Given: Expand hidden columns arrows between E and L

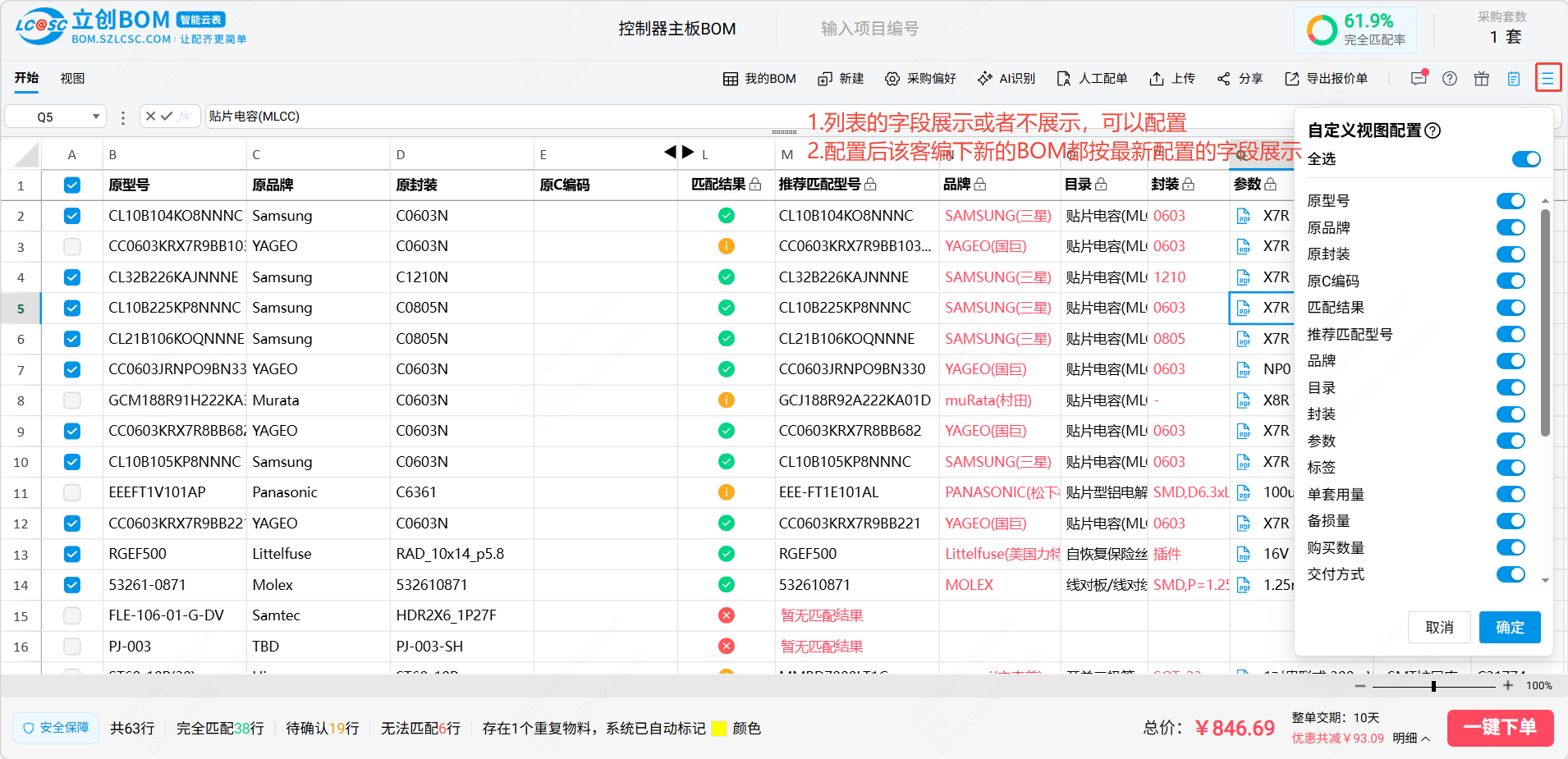Looking at the screenshot, I should point(679,152).
